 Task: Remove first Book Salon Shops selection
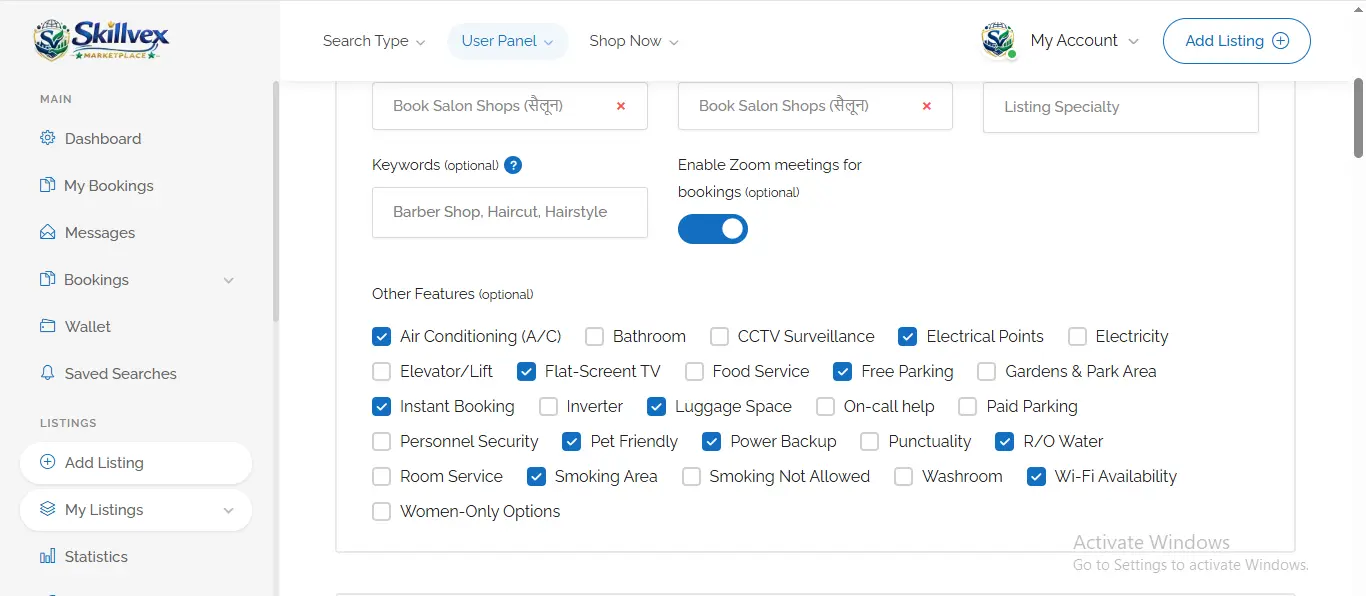coord(621,106)
